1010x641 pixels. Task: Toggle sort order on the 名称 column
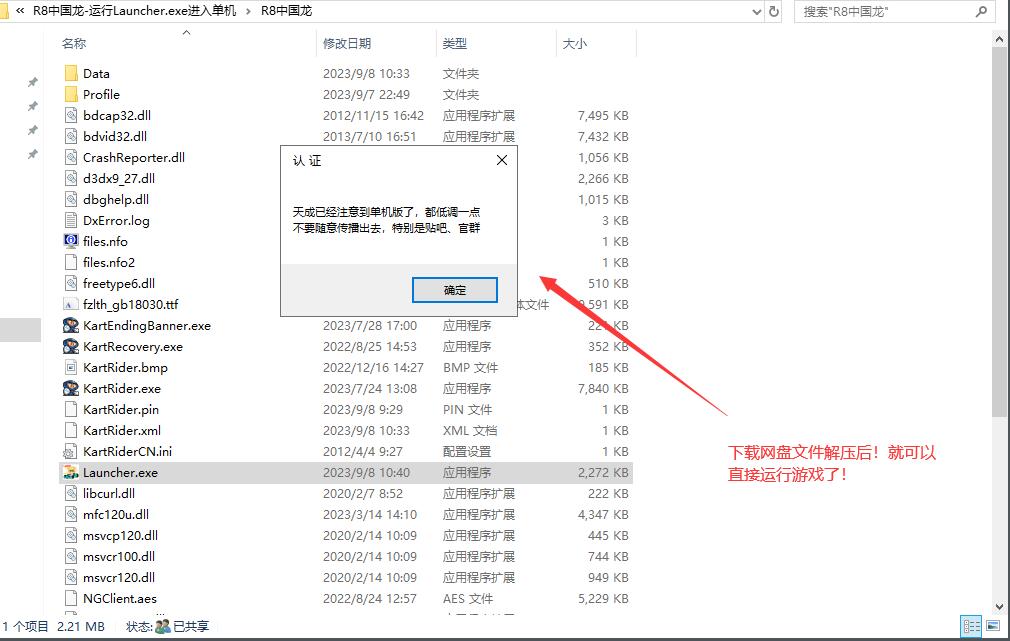click(73, 43)
